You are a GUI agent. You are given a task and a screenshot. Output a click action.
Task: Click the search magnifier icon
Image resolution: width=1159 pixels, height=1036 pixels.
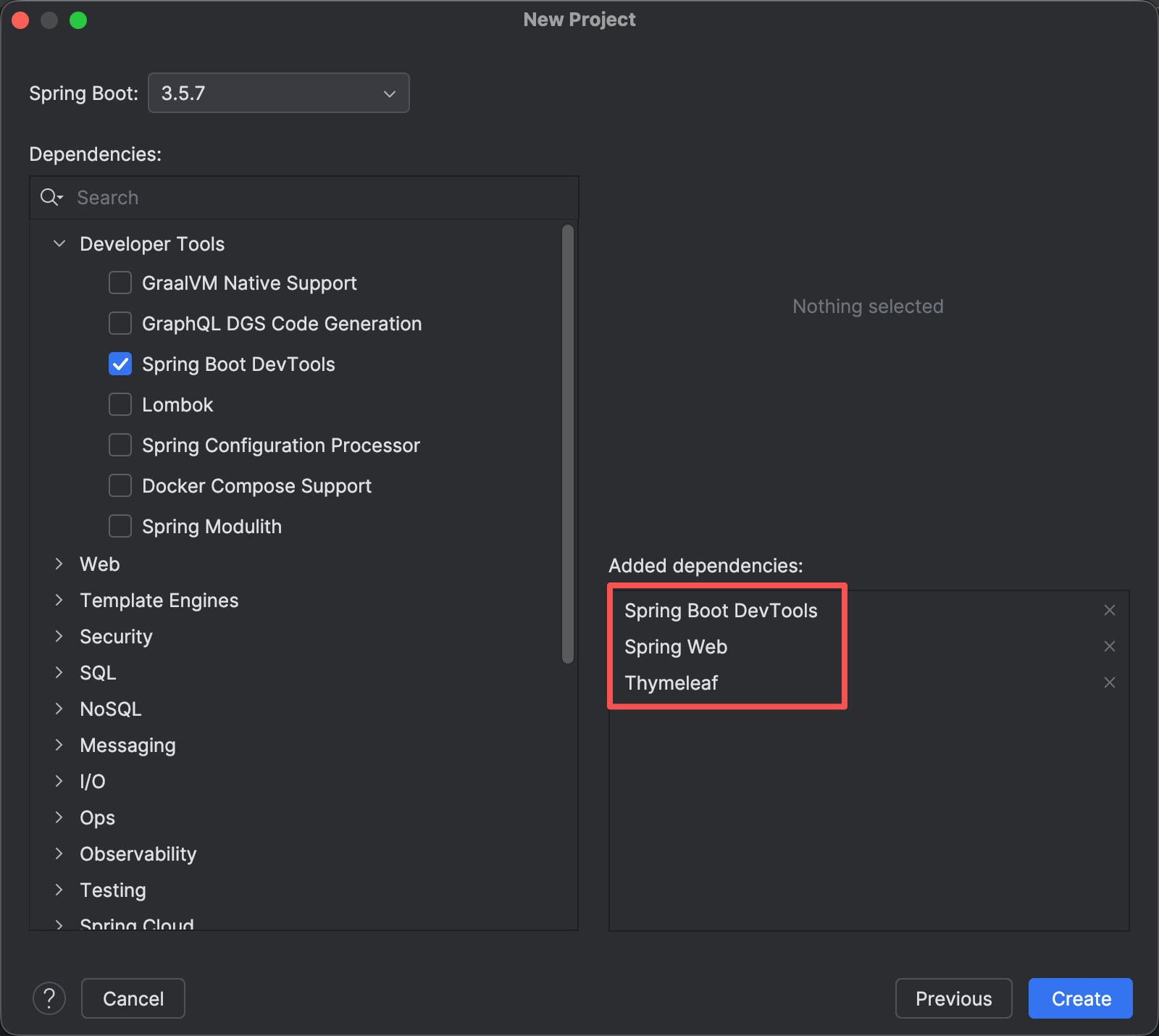[x=51, y=197]
